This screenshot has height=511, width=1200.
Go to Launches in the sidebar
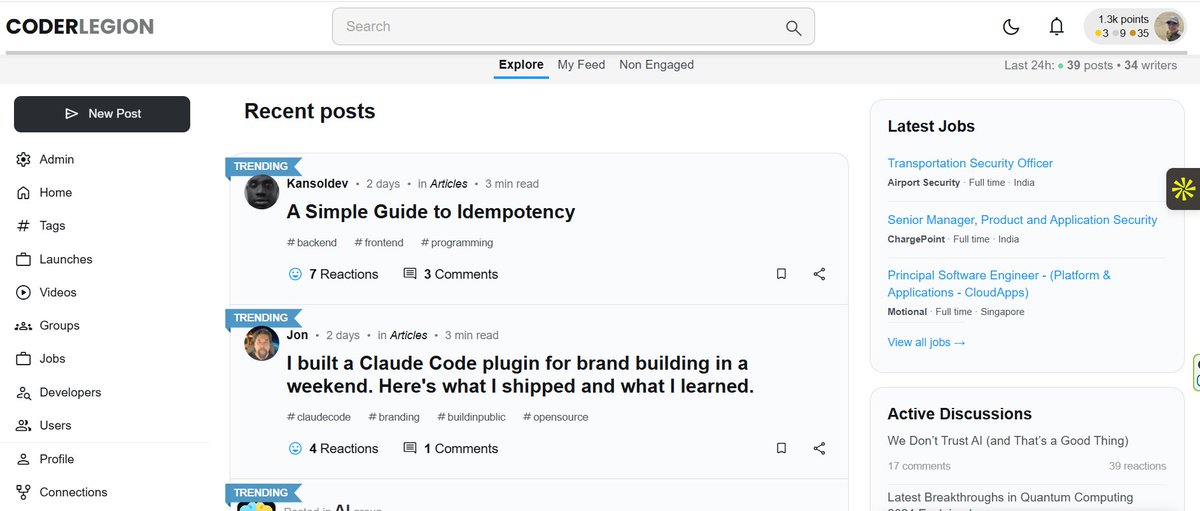click(x=66, y=259)
